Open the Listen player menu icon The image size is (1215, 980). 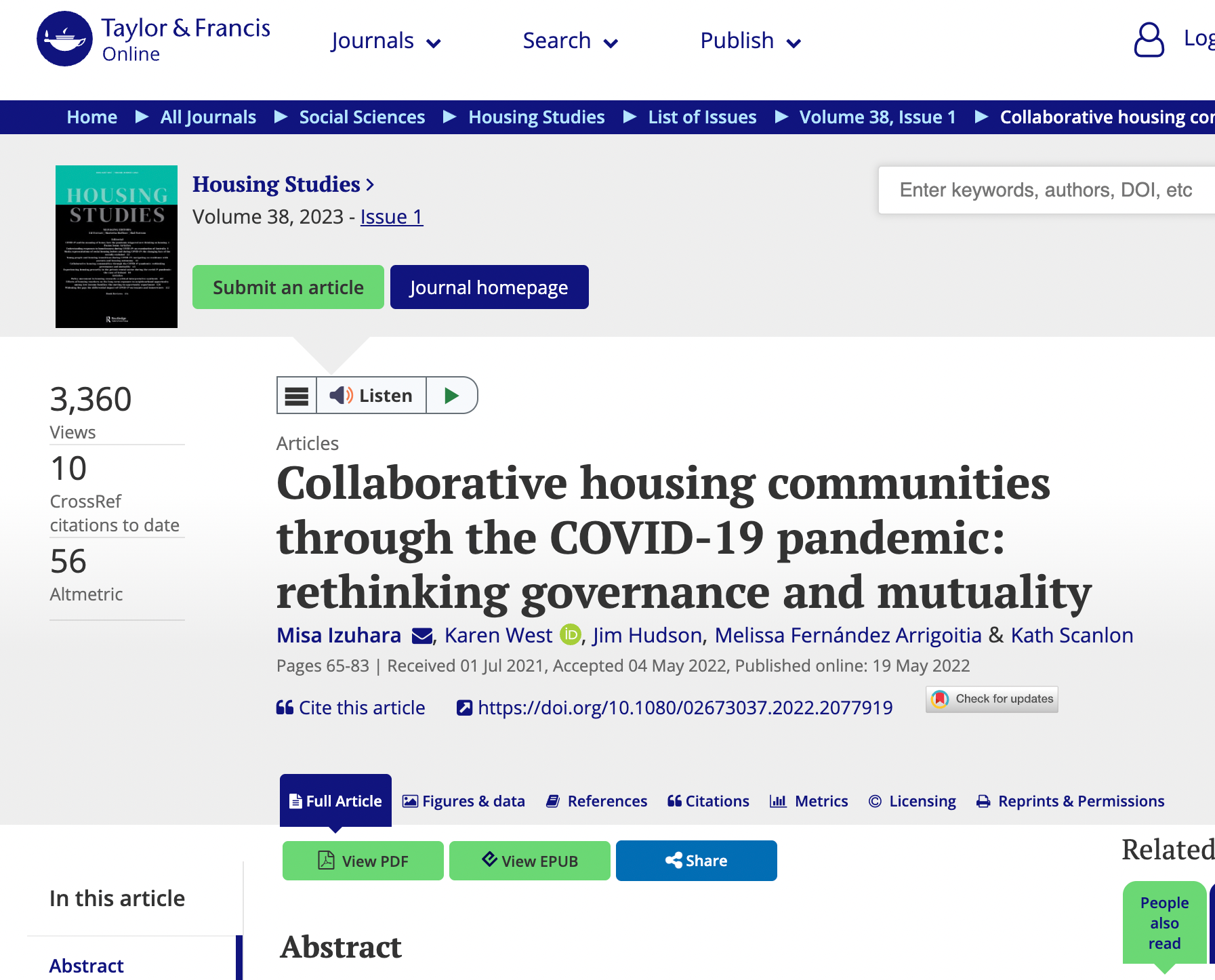pos(297,395)
